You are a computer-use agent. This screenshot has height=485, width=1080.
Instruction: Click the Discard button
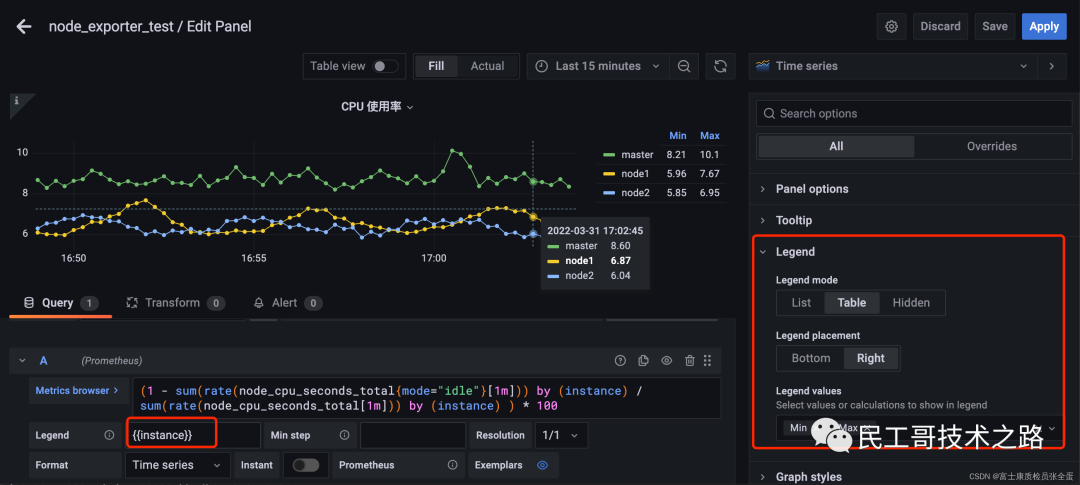click(940, 26)
